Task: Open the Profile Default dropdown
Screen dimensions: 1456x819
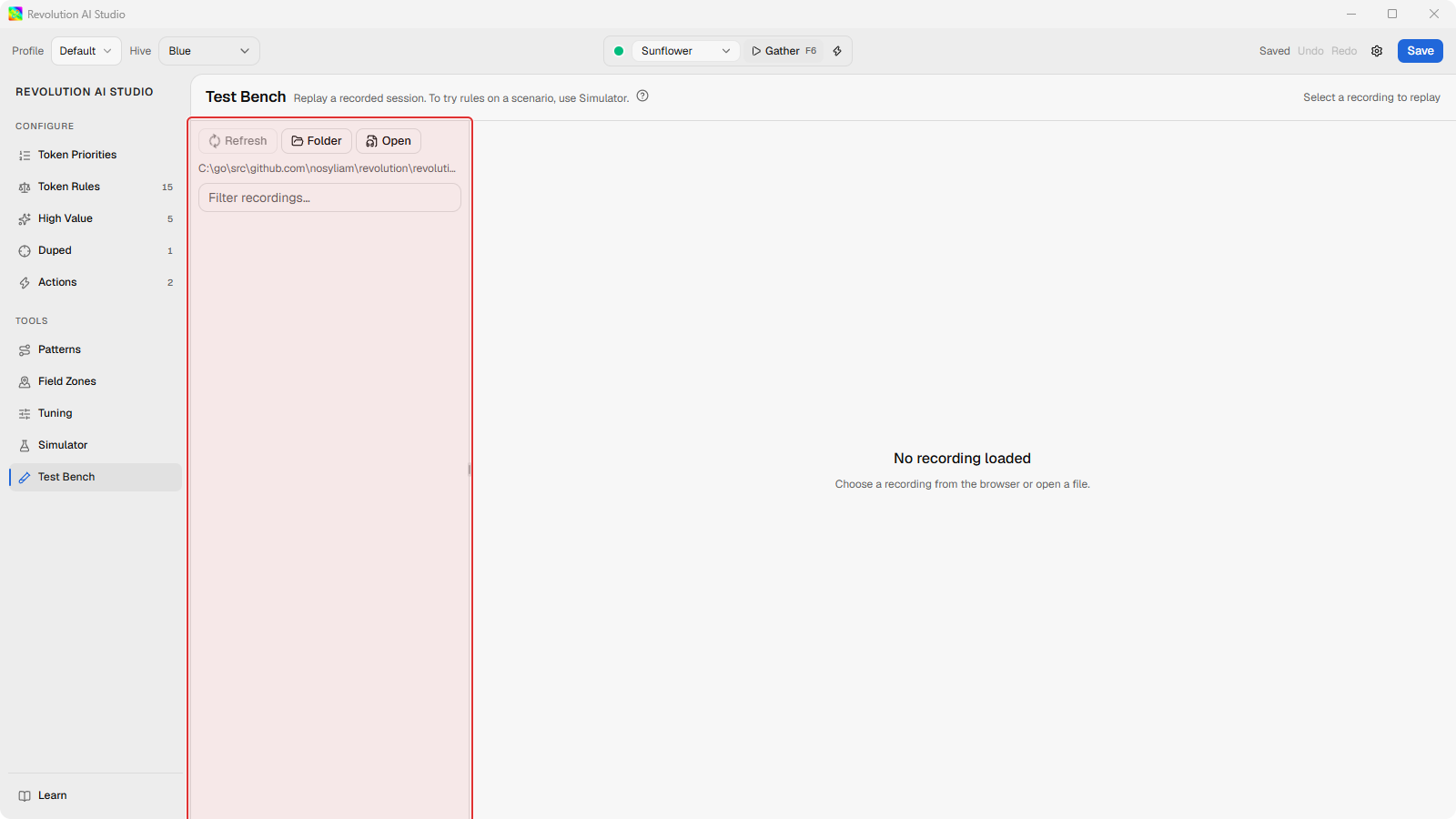Action: coord(86,51)
